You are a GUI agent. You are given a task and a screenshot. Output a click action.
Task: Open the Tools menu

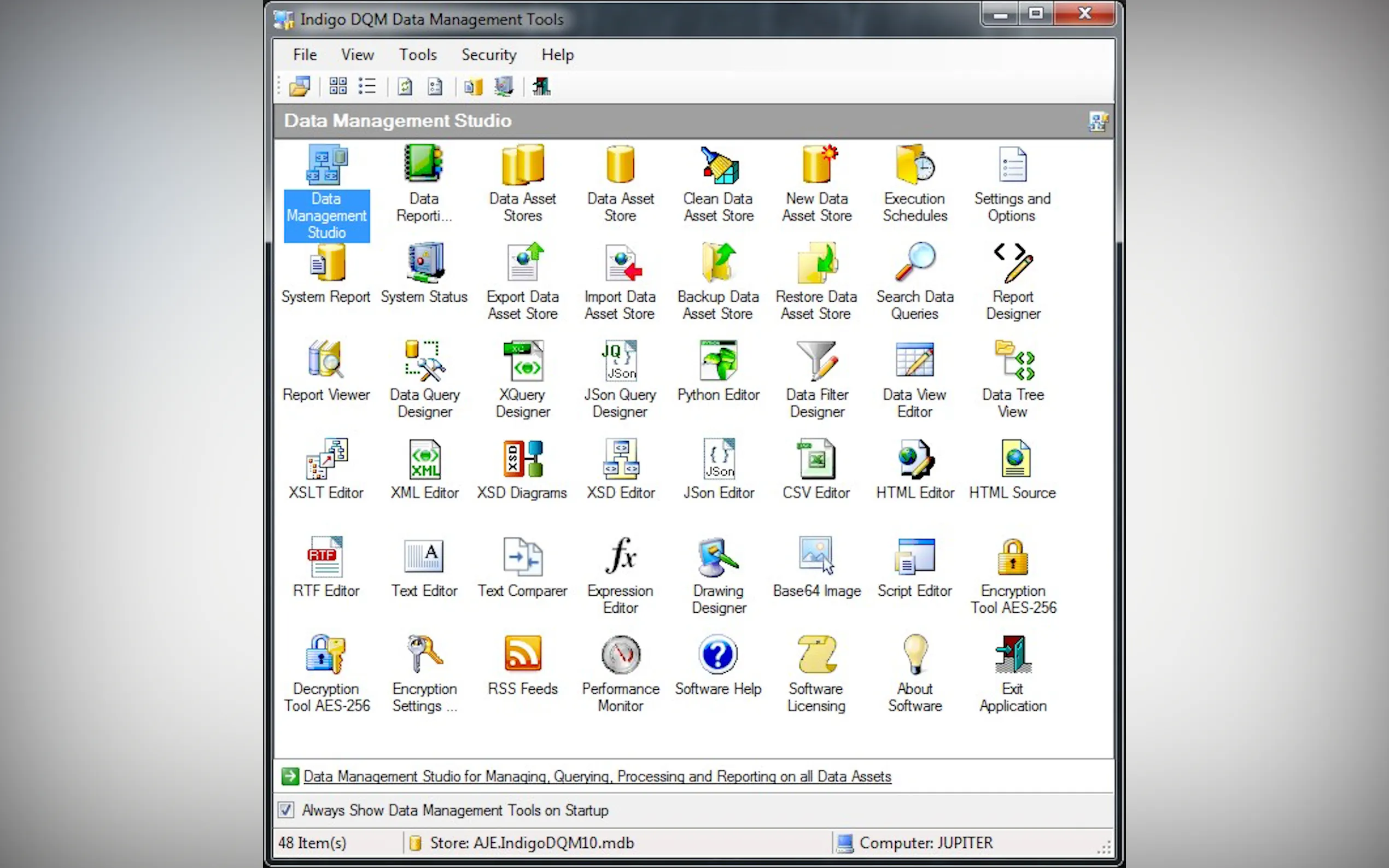coord(417,55)
